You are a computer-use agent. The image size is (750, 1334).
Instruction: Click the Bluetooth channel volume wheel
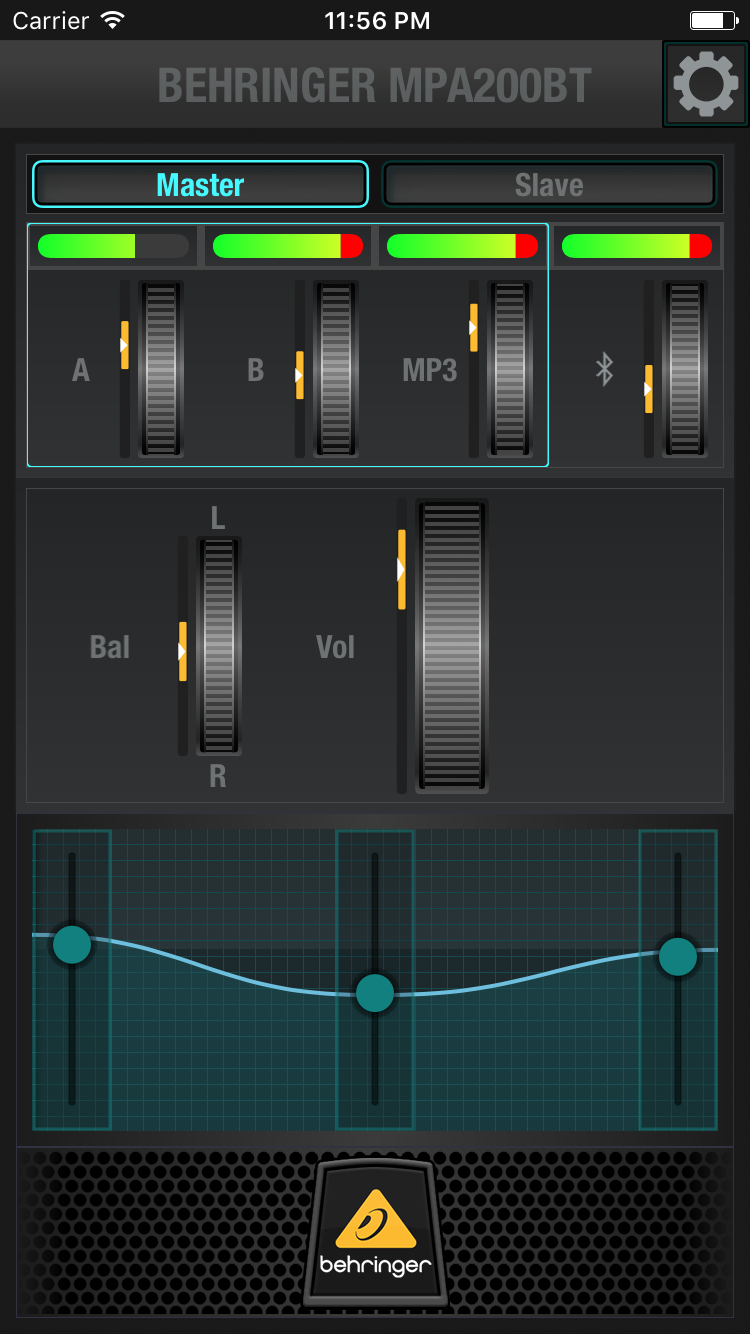(x=685, y=369)
